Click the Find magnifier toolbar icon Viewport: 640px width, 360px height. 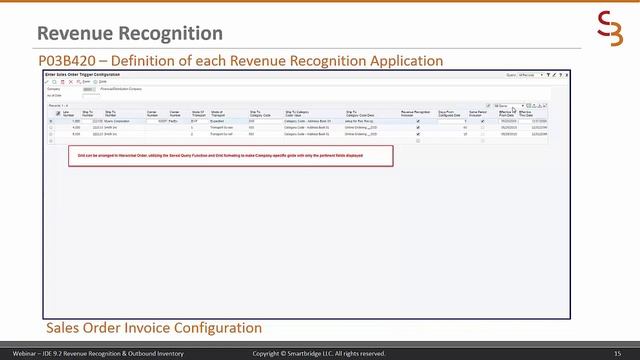pyautogui.click(x=54, y=82)
